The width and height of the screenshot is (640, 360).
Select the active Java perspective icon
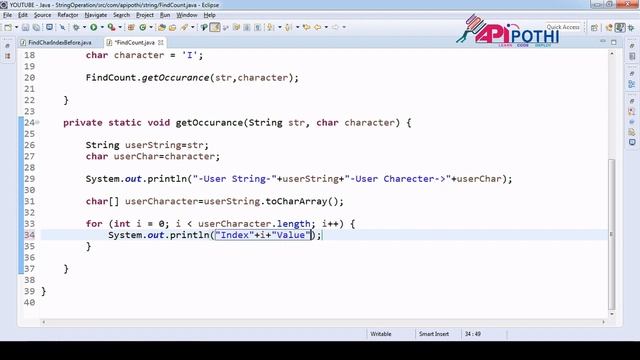(620, 27)
